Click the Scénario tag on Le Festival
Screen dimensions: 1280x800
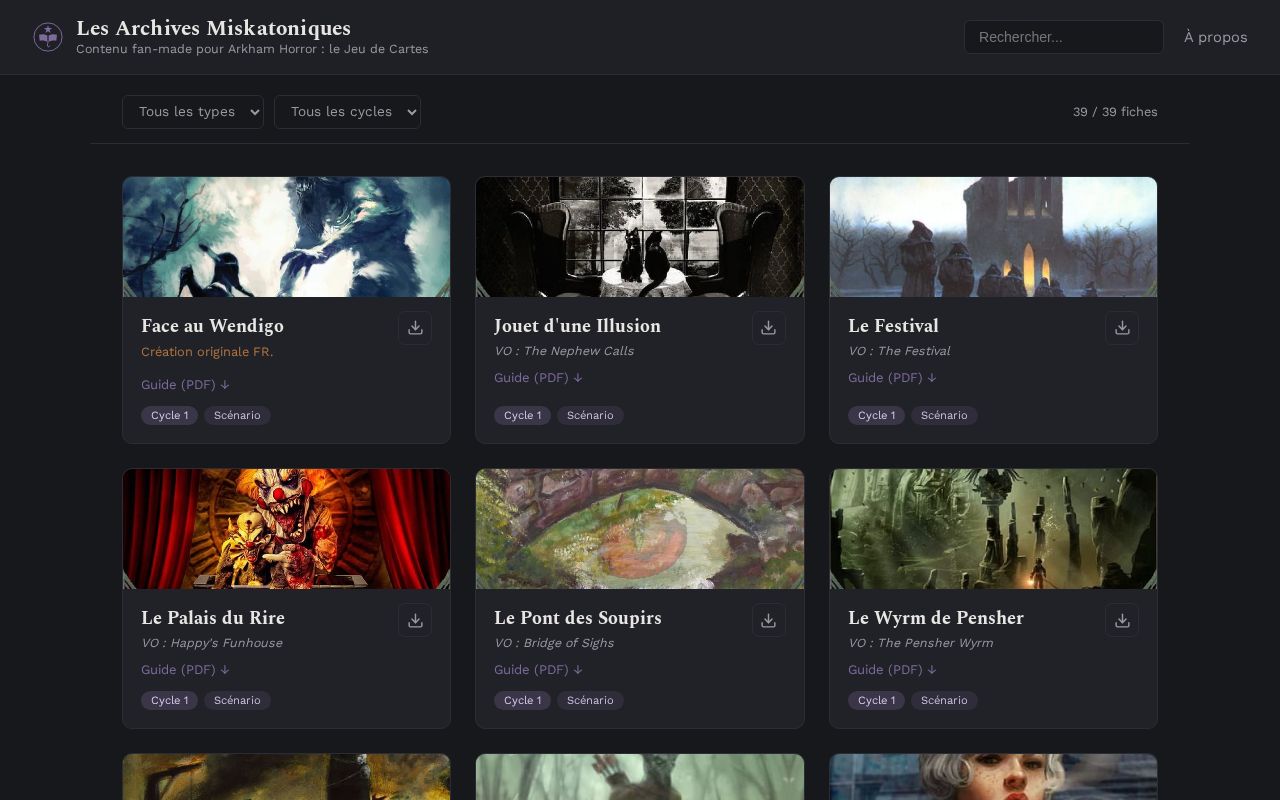point(944,416)
